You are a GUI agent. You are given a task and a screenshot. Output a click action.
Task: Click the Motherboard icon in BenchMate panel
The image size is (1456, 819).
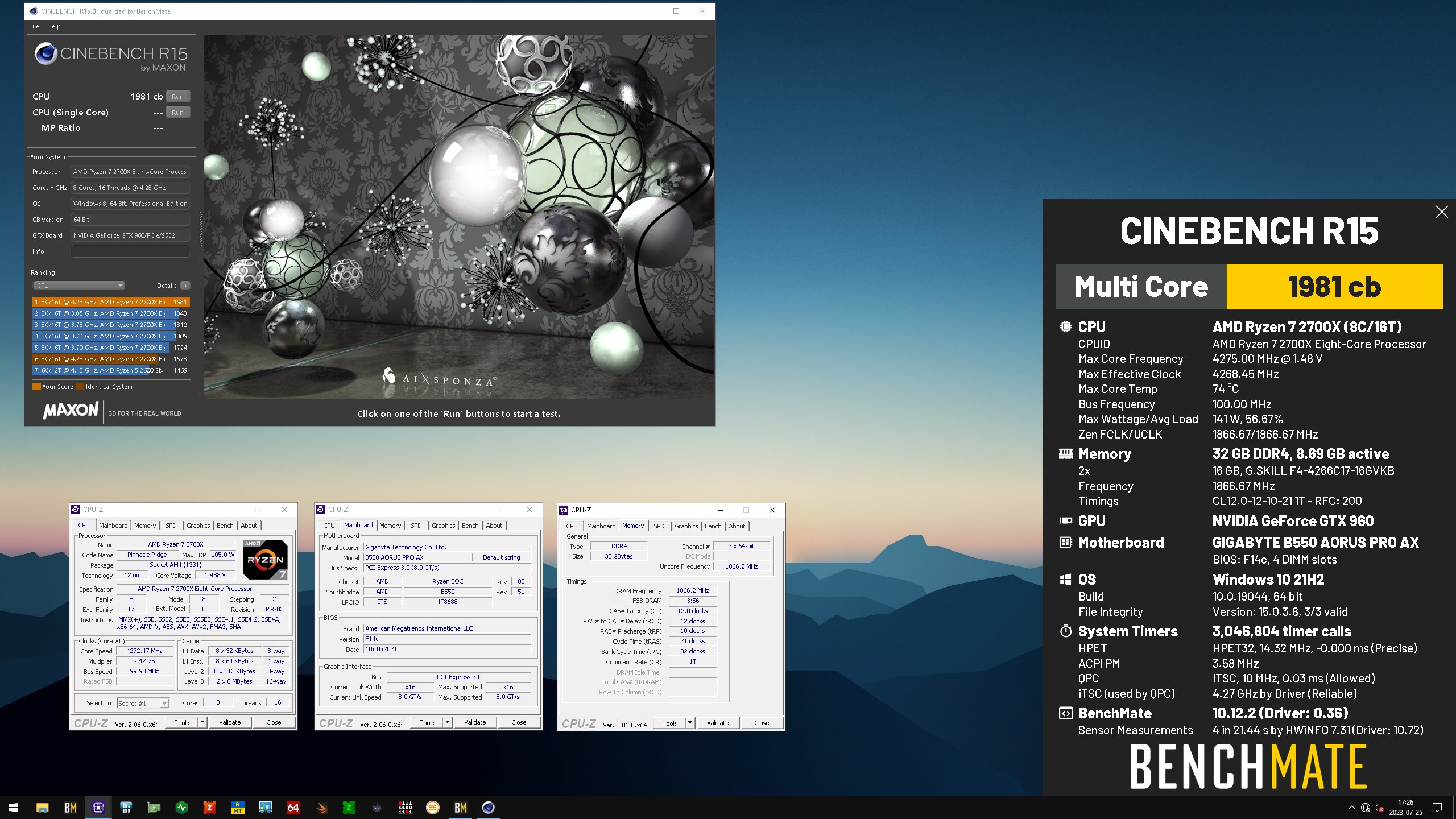1065,543
